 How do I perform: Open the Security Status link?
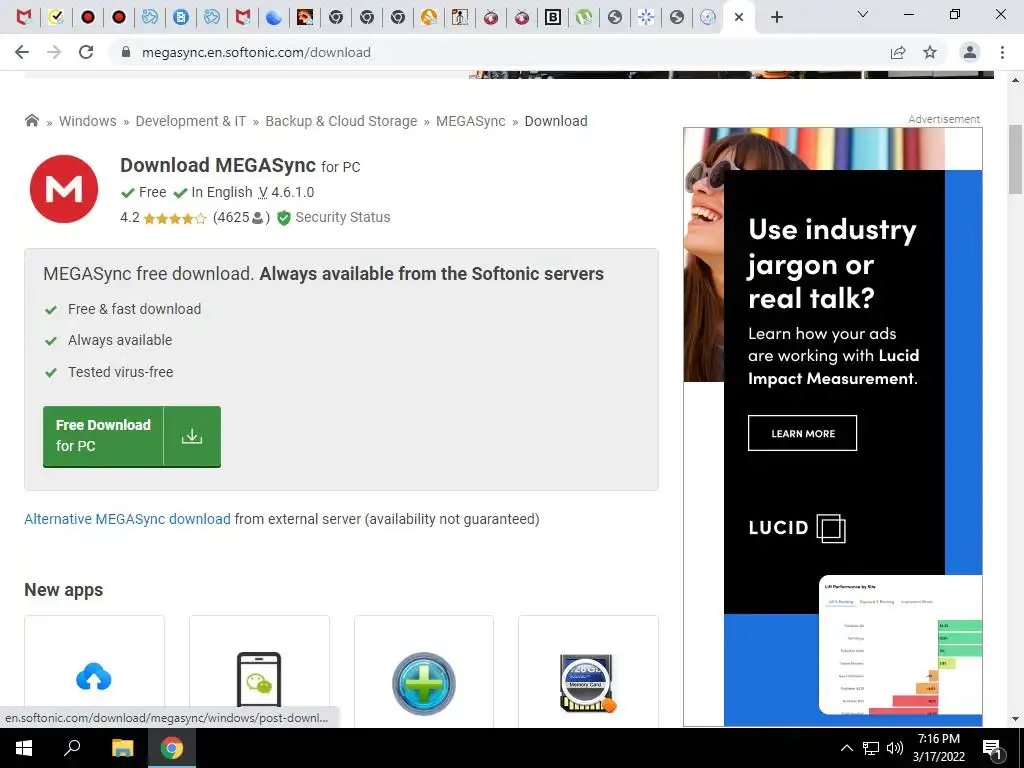pyautogui.click(x=343, y=217)
